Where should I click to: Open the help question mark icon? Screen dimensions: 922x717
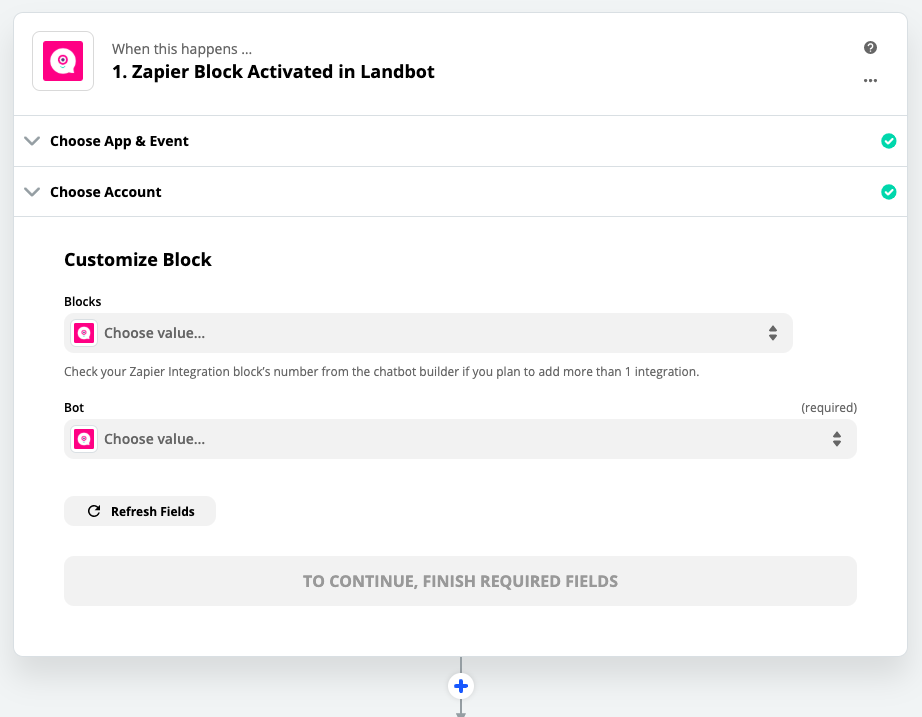[x=870, y=48]
